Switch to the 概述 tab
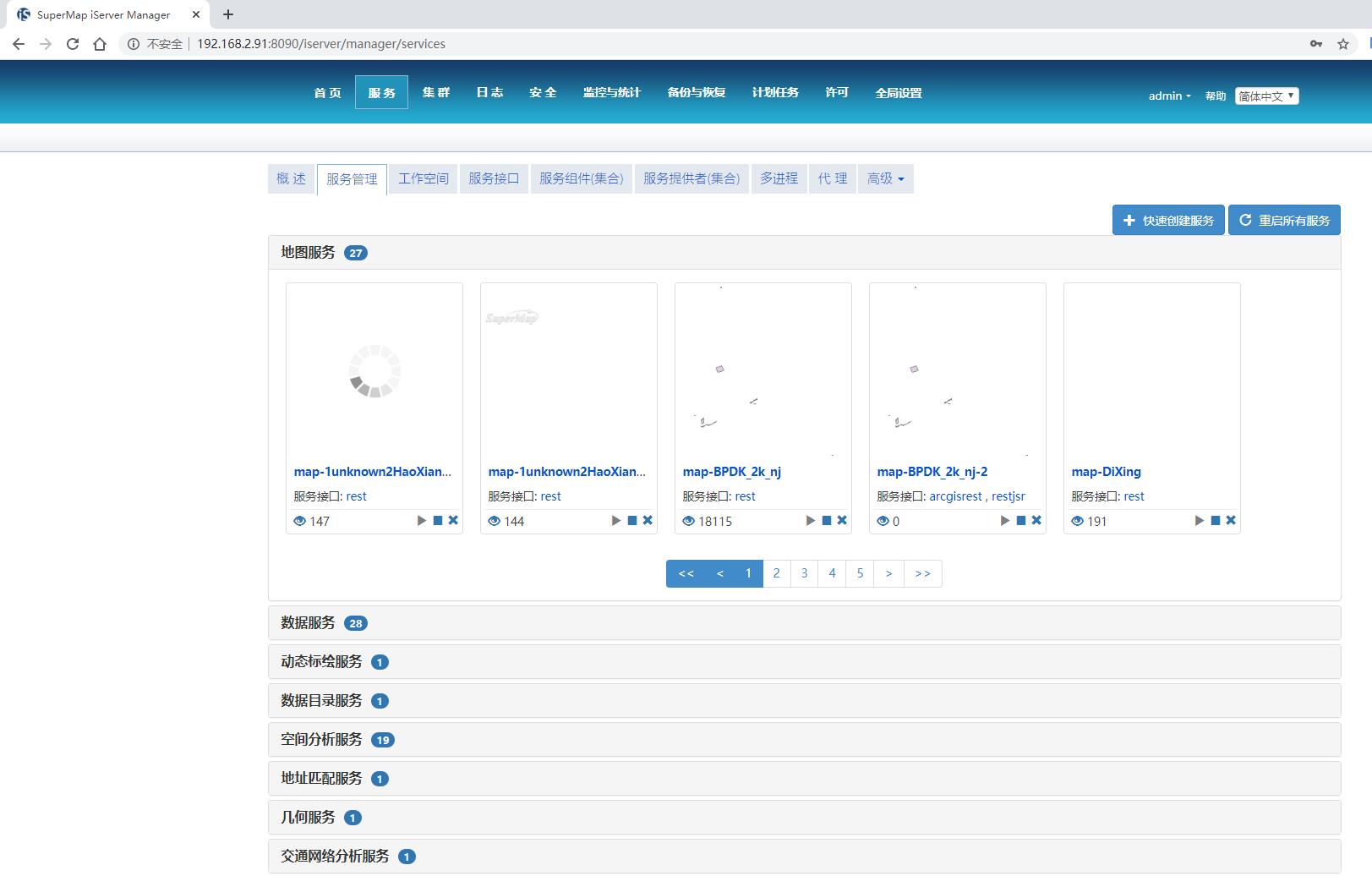The width and height of the screenshot is (1372, 876). [x=292, y=178]
